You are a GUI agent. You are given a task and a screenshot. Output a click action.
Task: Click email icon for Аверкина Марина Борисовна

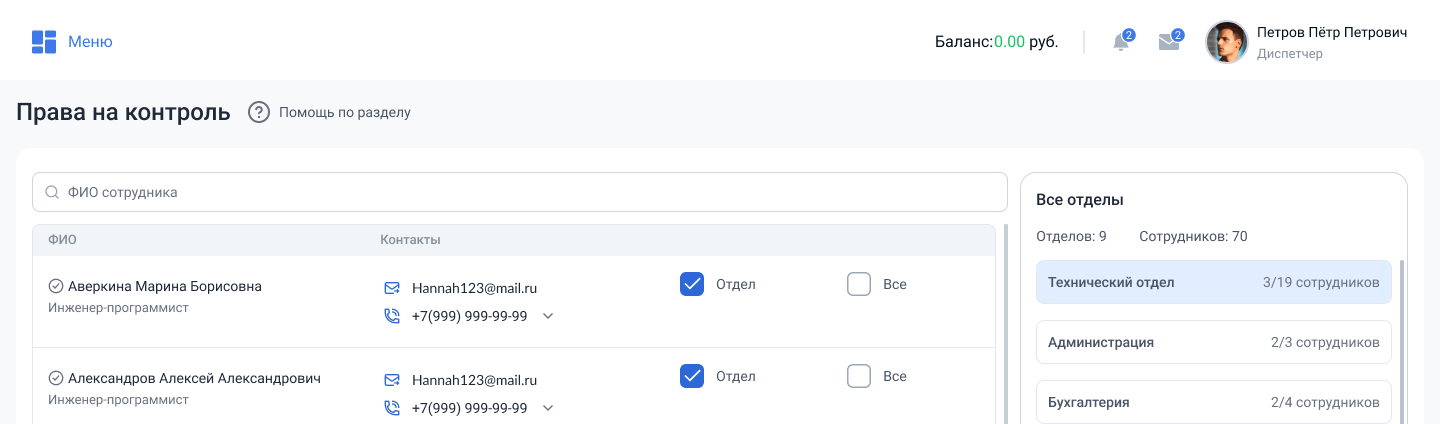[x=392, y=288]
